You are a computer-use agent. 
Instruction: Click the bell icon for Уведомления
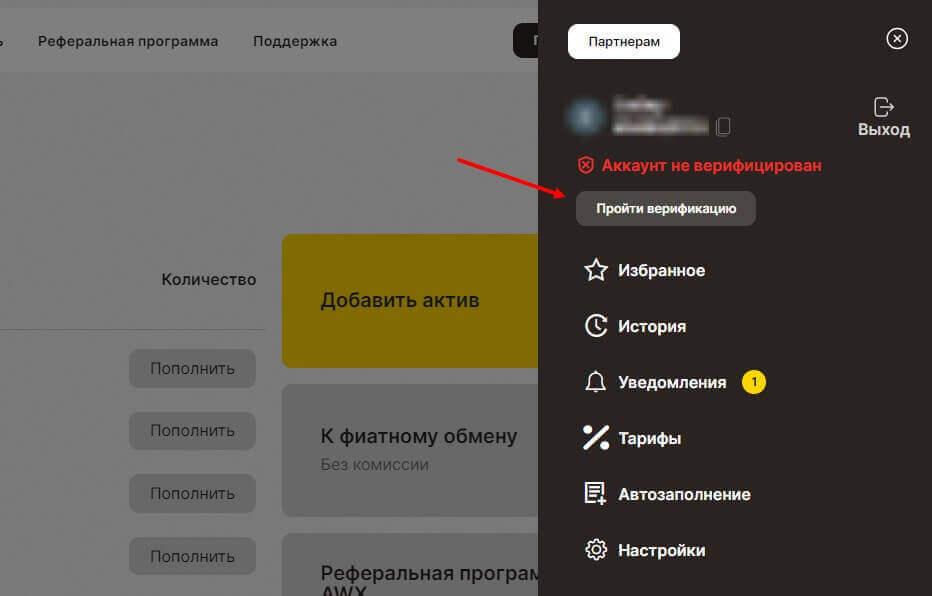pyautogui.click(x=596, y=382)
